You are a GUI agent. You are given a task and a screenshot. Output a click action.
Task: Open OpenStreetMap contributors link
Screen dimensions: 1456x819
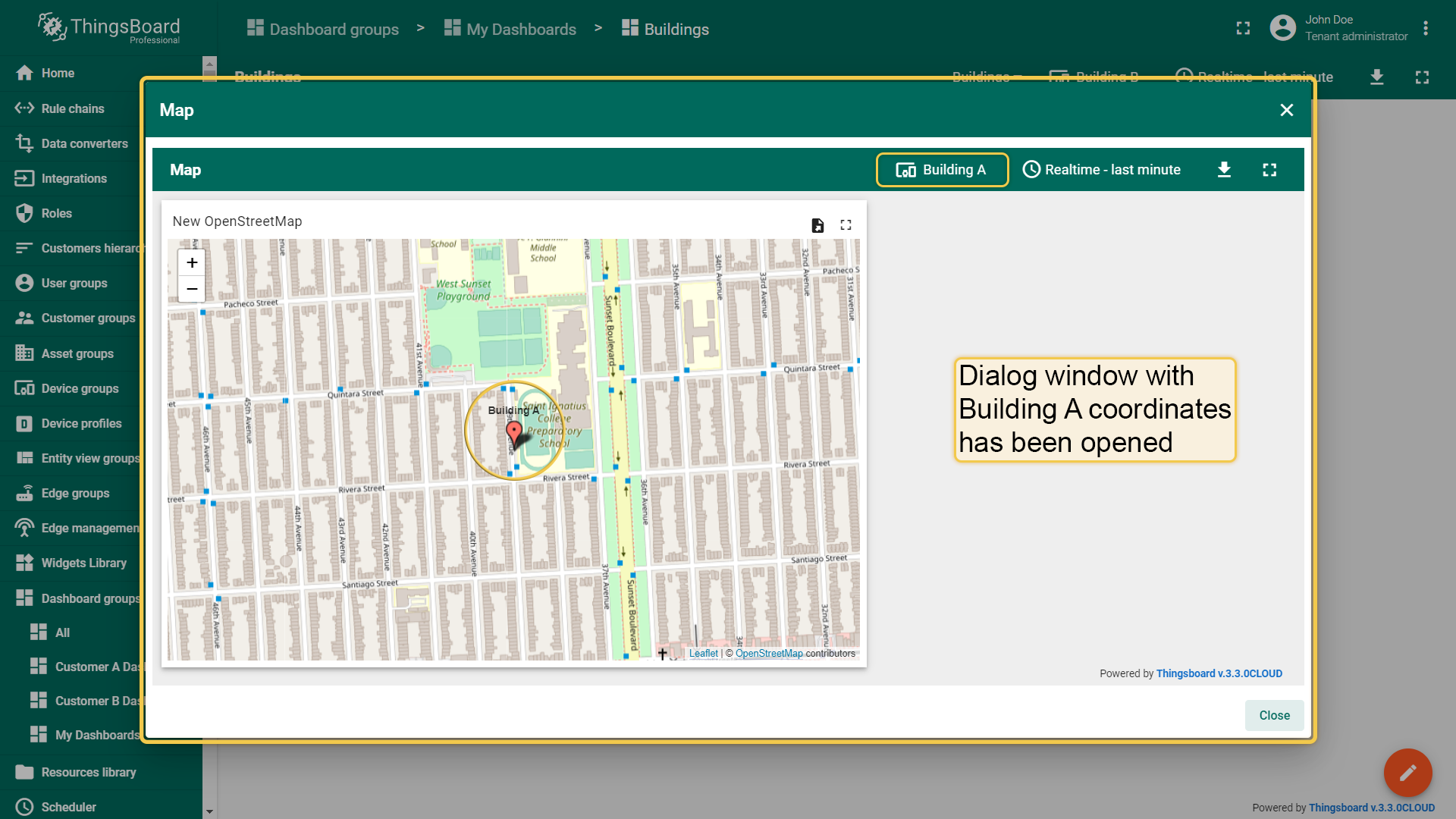click(x=769, y=654)
